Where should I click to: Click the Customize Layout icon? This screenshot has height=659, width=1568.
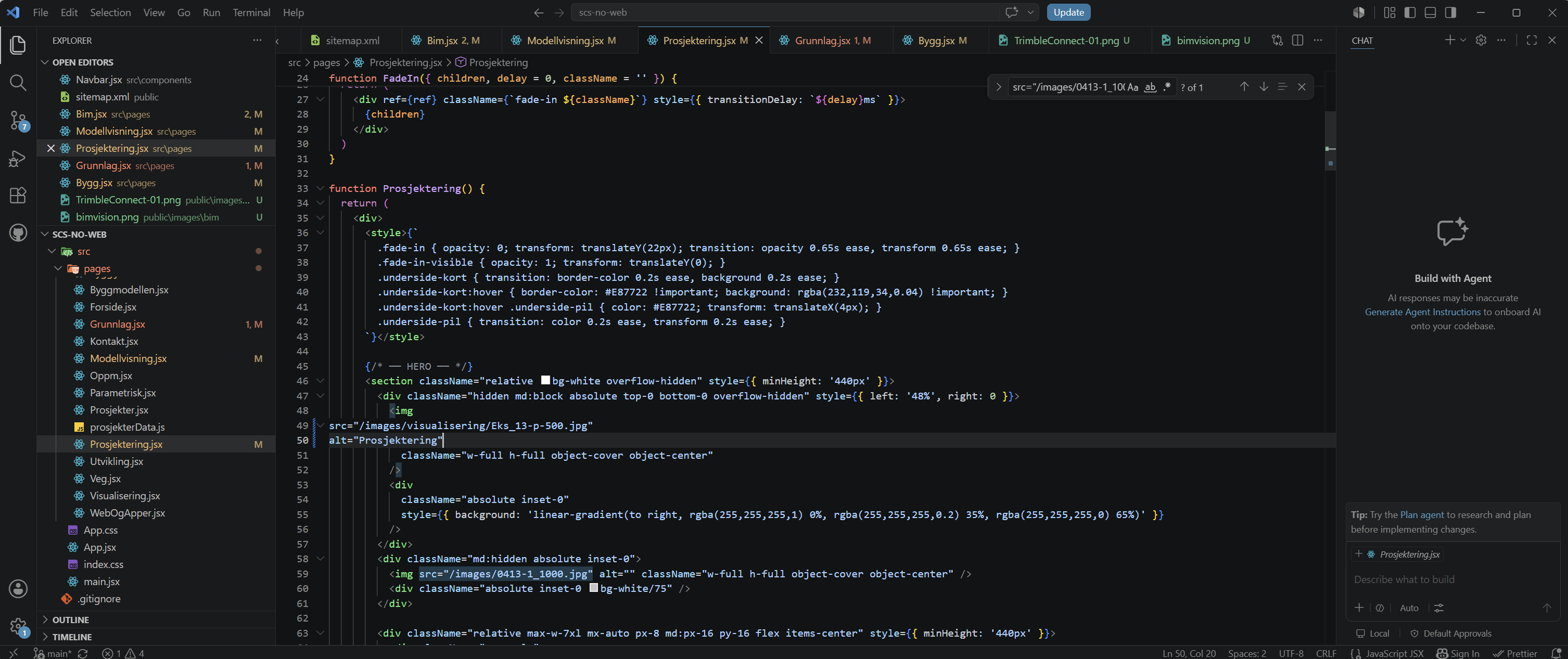[x=1389, y=12]
